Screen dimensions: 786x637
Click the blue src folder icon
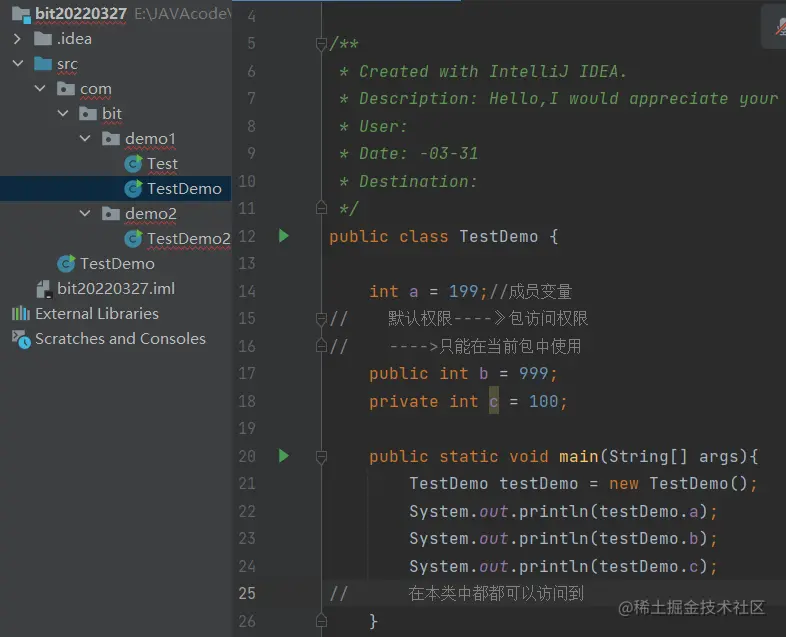tap(43, 64)
